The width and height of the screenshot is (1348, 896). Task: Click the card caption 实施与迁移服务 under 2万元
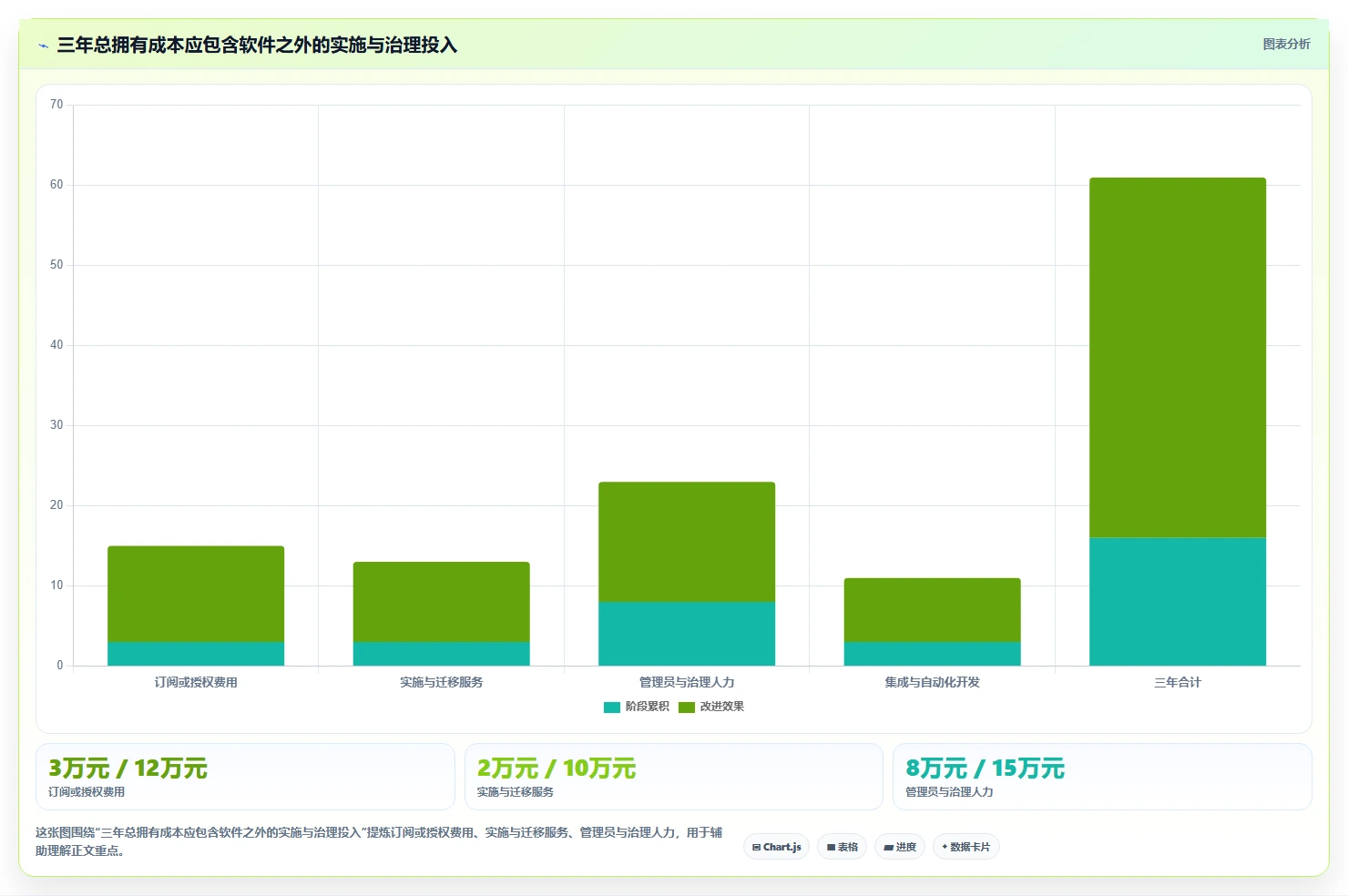[x=516, y=792]
